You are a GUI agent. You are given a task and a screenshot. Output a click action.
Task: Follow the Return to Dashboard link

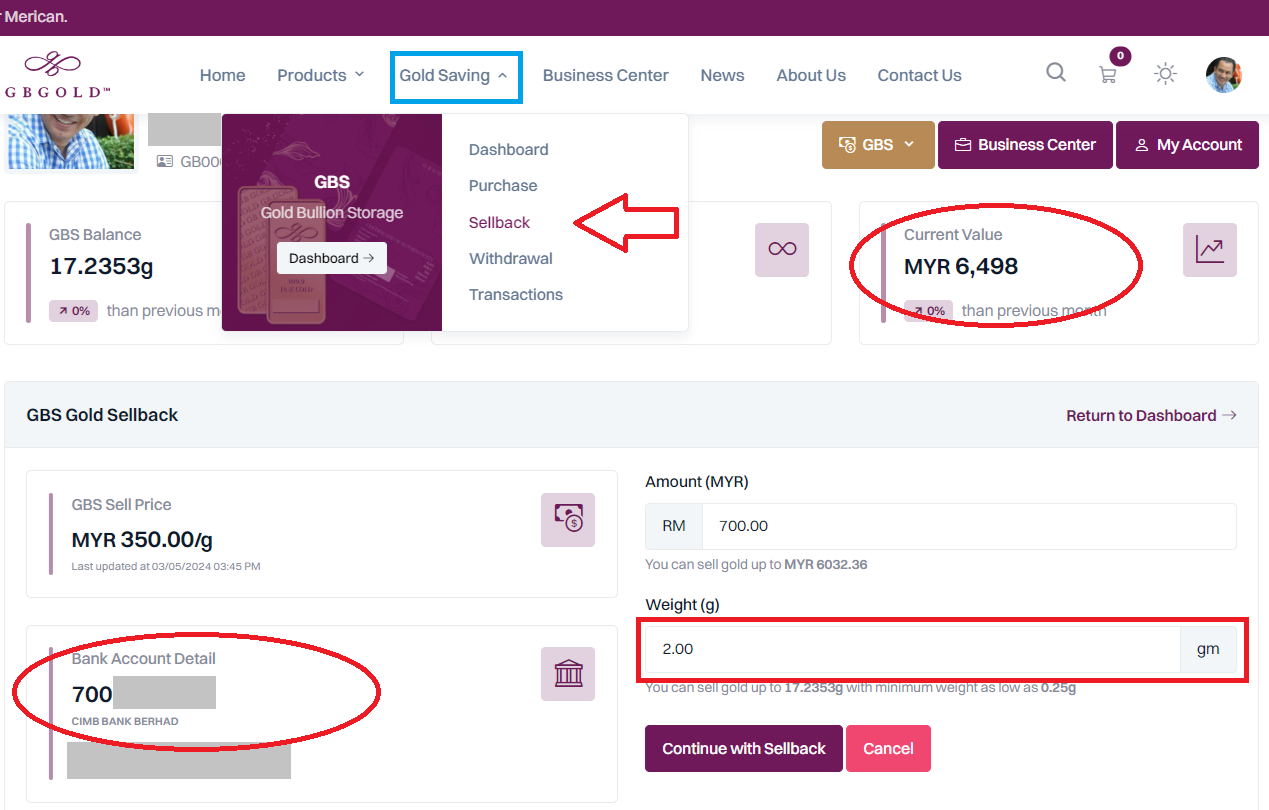coord(1150,415)
